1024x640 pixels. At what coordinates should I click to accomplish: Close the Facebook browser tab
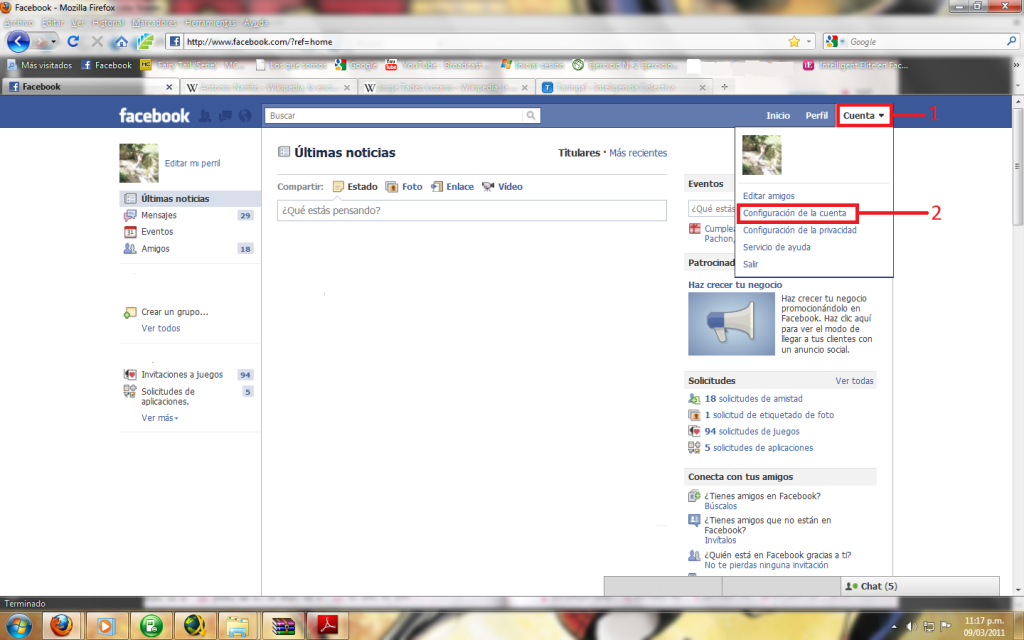pyautogui.click(x=169, y=87)
